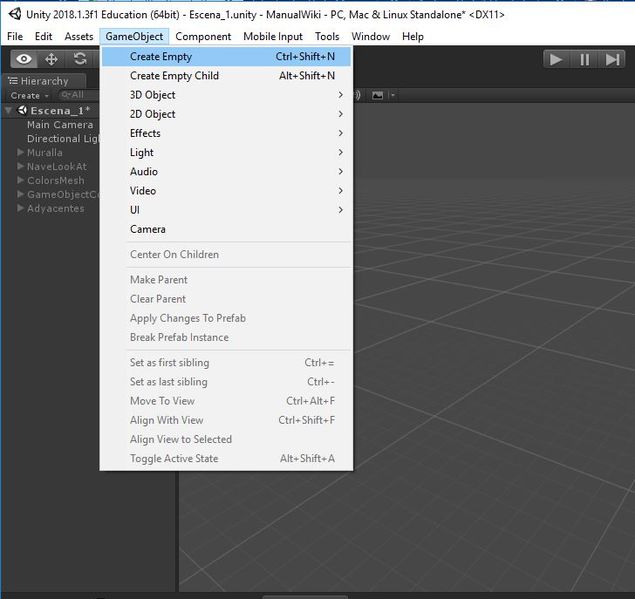
Task: Open the Video submenu
Action: [x=226, y=191]
